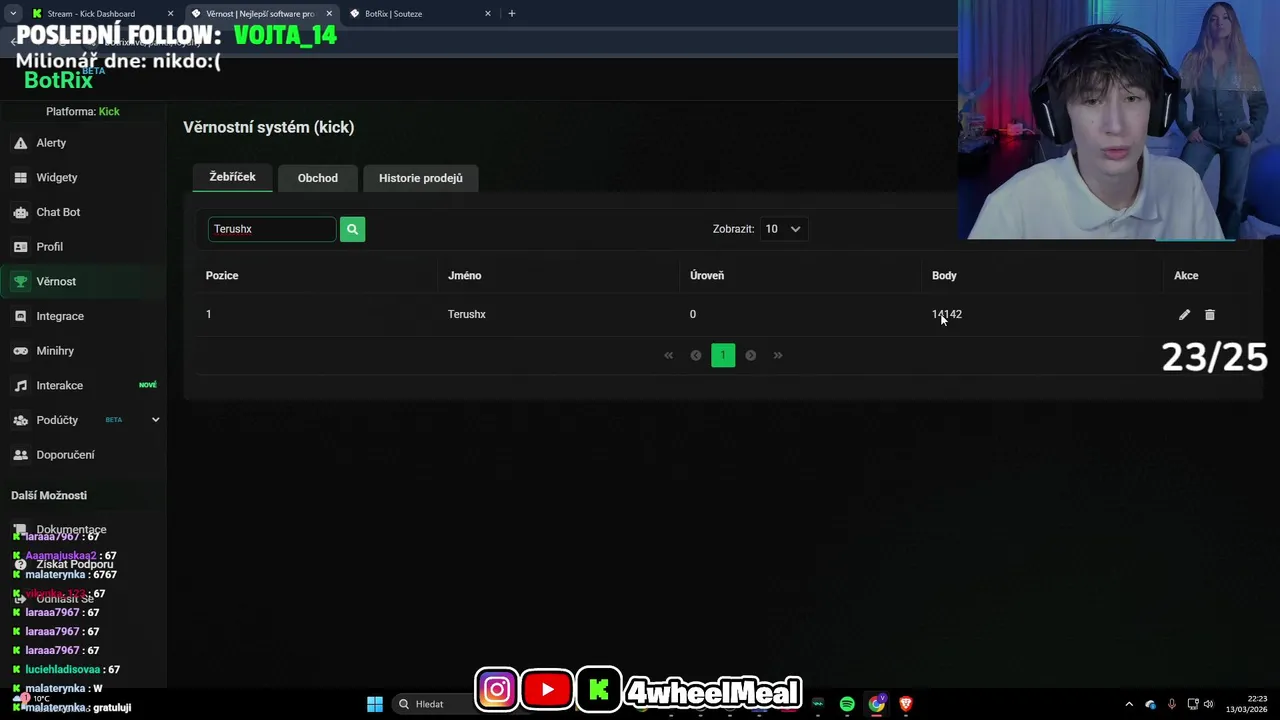Expand the Podúčty submenu chevron

click(155, 420)
